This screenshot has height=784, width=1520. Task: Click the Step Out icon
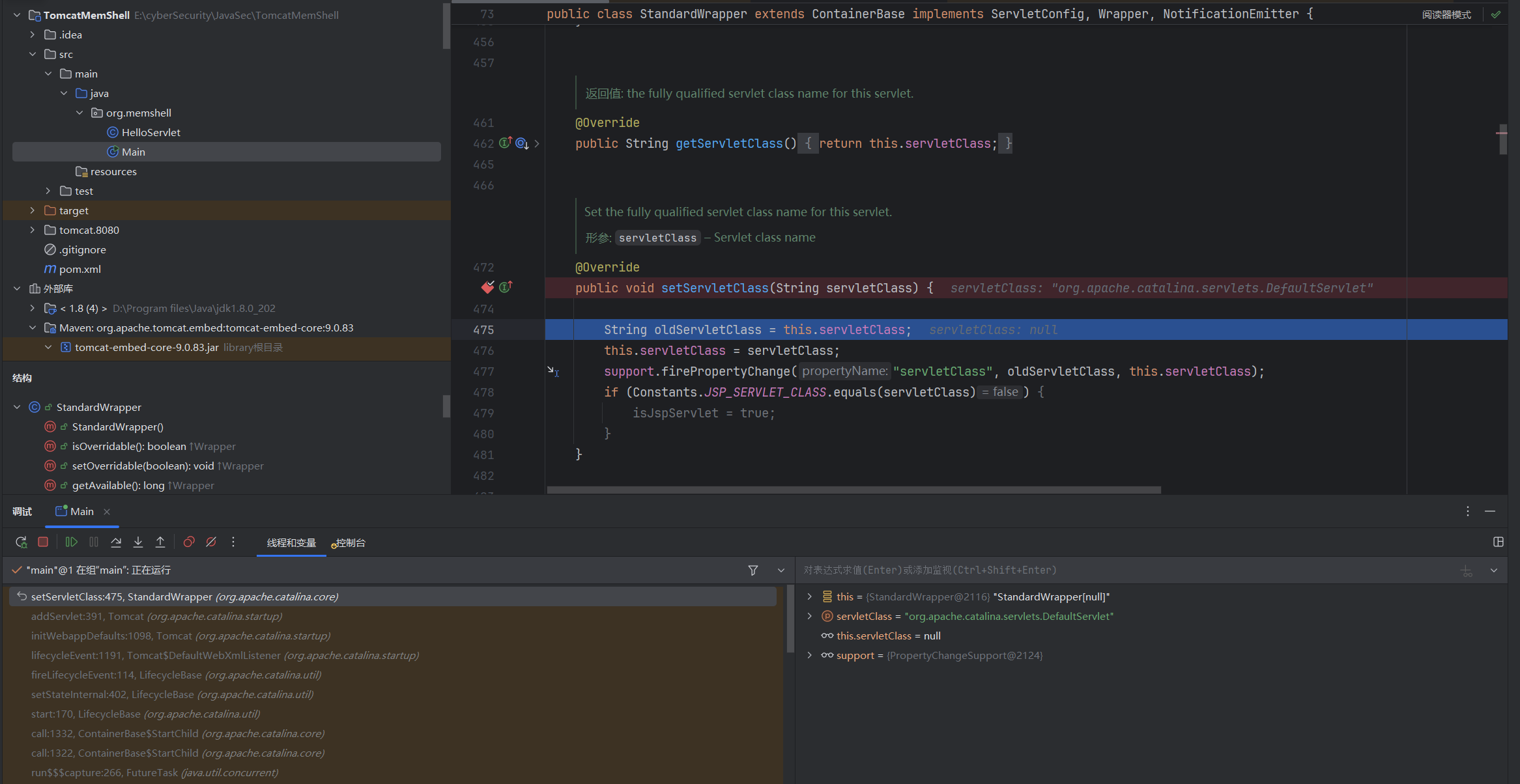pyautogui.click(x=160, y=542)
